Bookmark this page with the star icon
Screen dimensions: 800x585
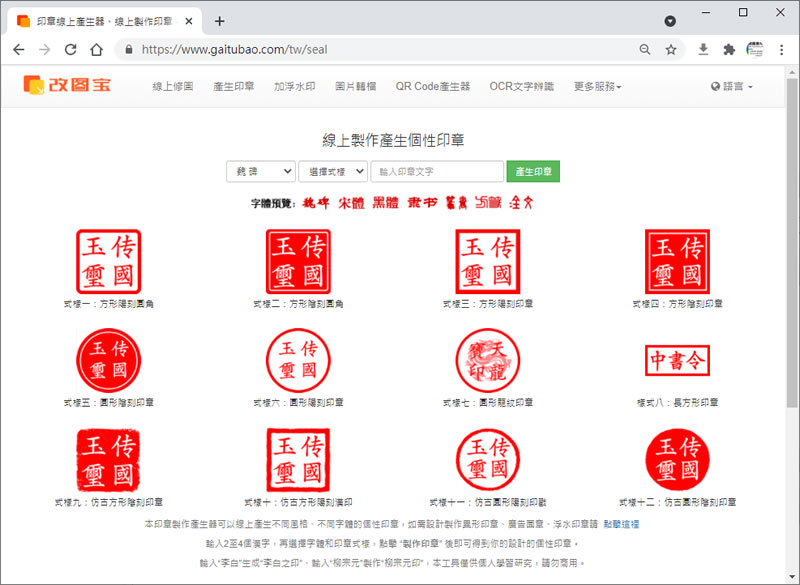[671, 49]
